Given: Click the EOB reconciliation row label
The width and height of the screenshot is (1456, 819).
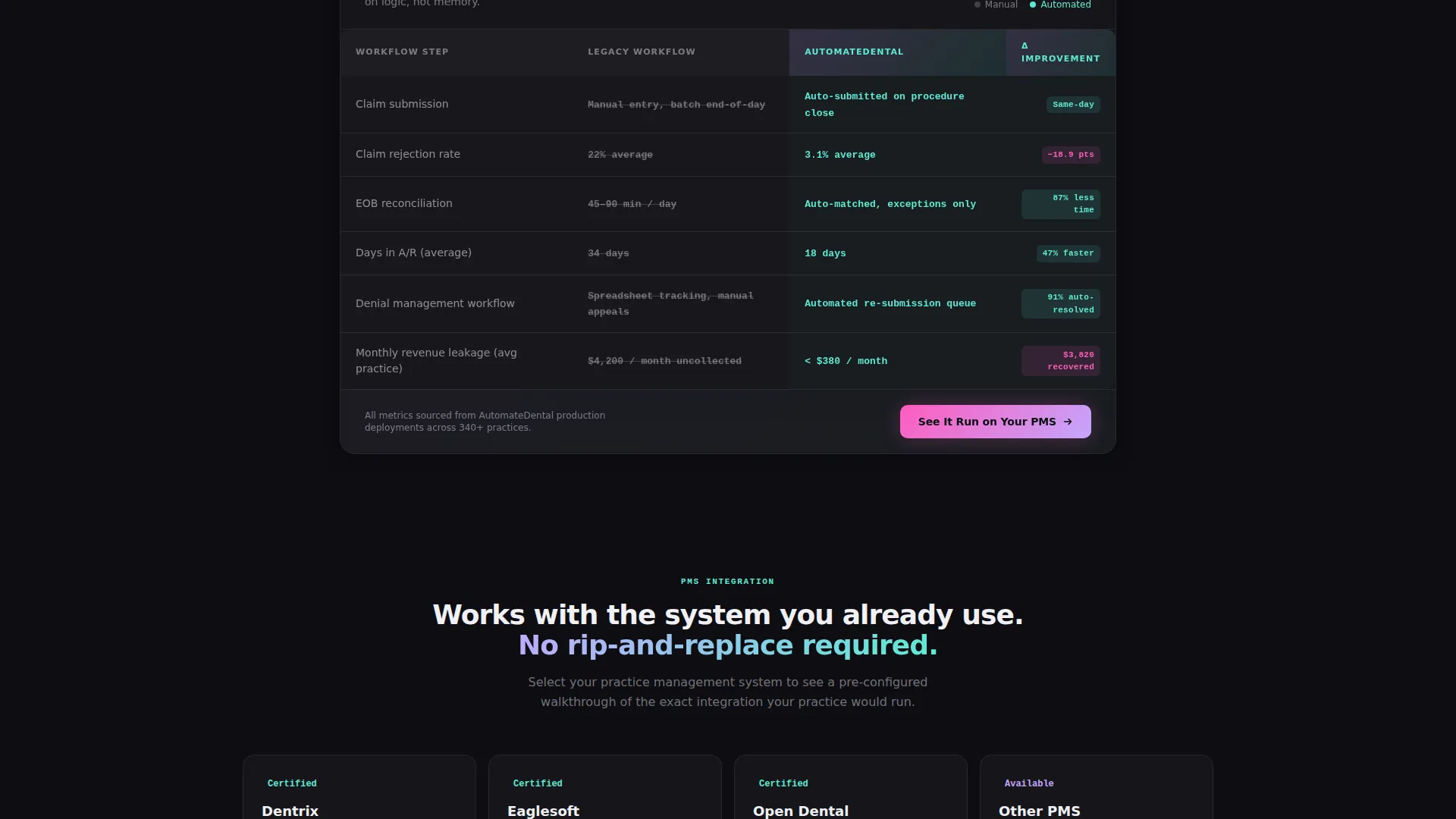Looking at the screenshot, I should (x=403, y=203).
